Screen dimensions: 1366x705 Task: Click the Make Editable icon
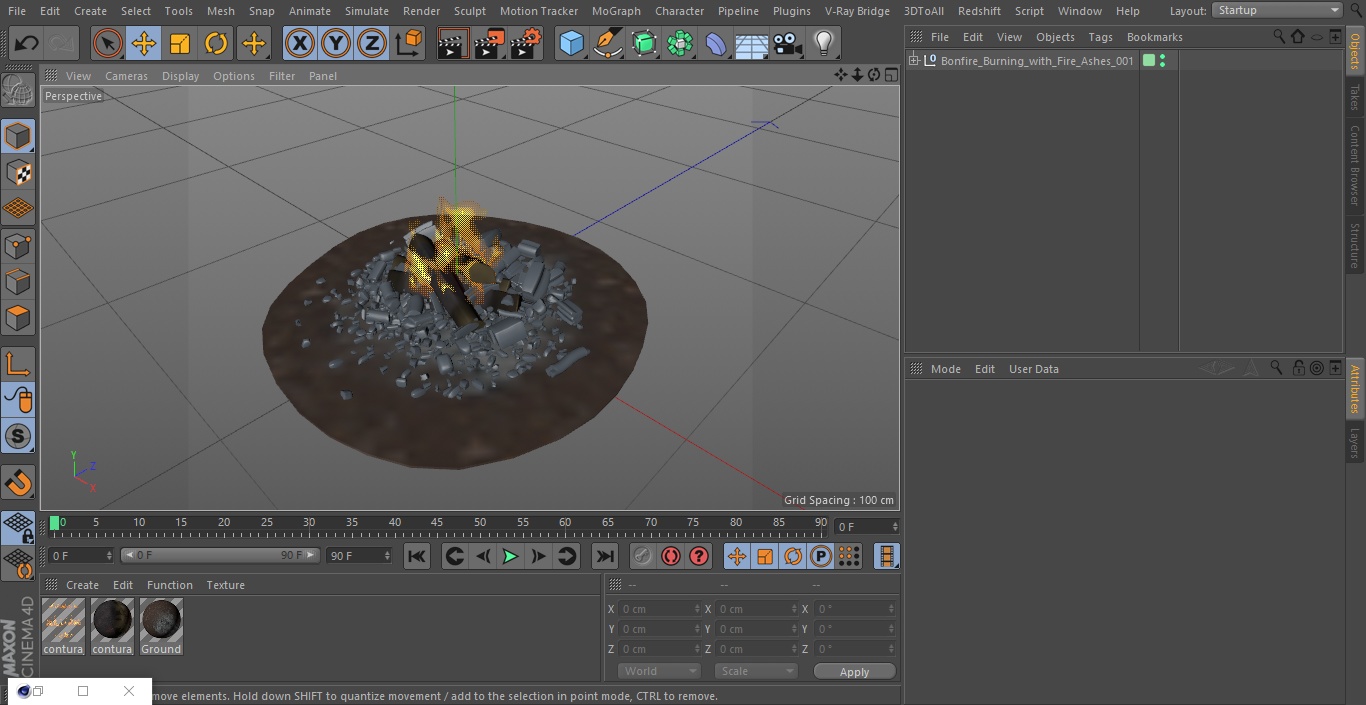point(18,92)
